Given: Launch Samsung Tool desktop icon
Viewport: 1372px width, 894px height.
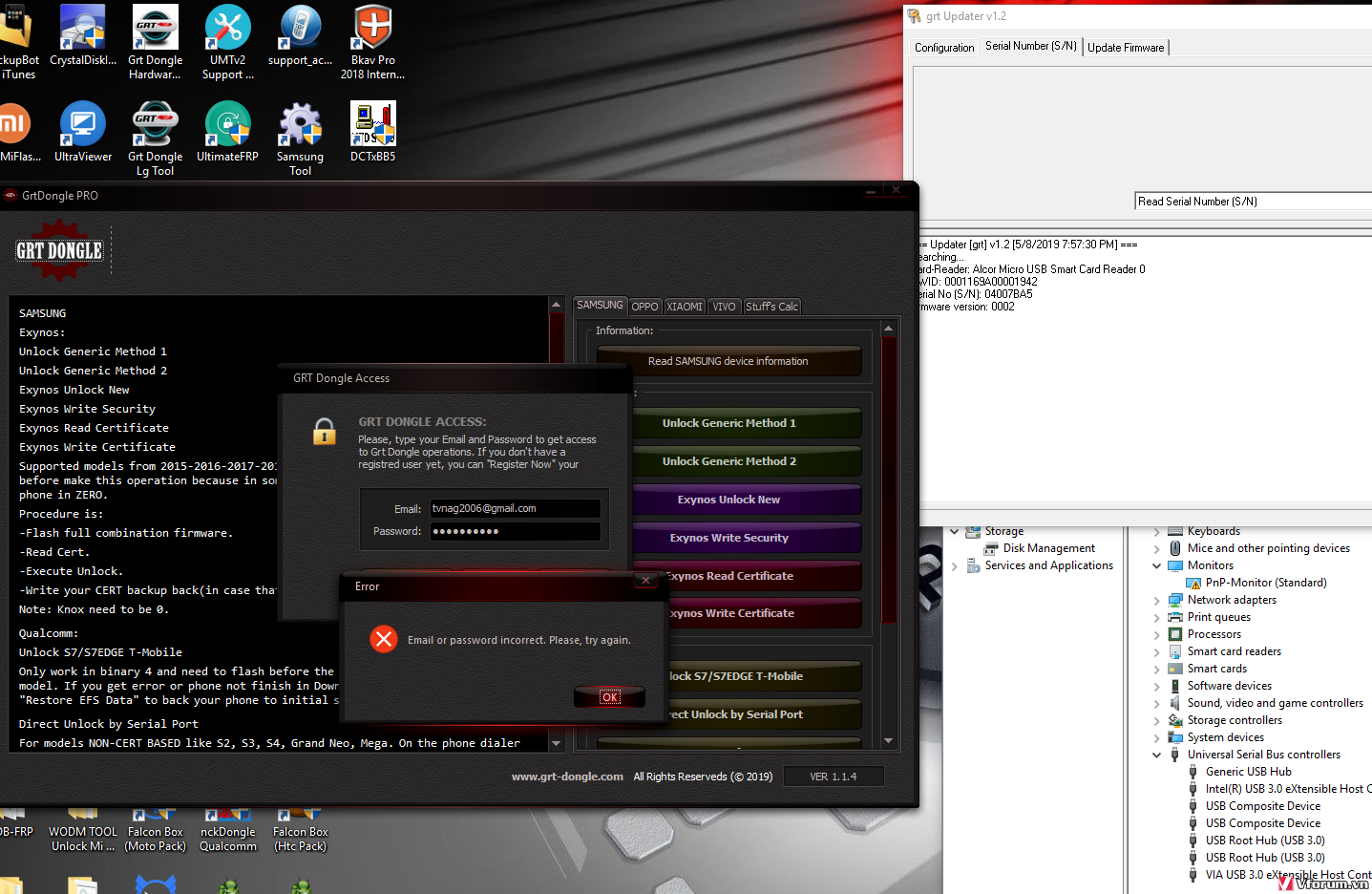Looking at the screenshot, I should click(x=300, y=138).
